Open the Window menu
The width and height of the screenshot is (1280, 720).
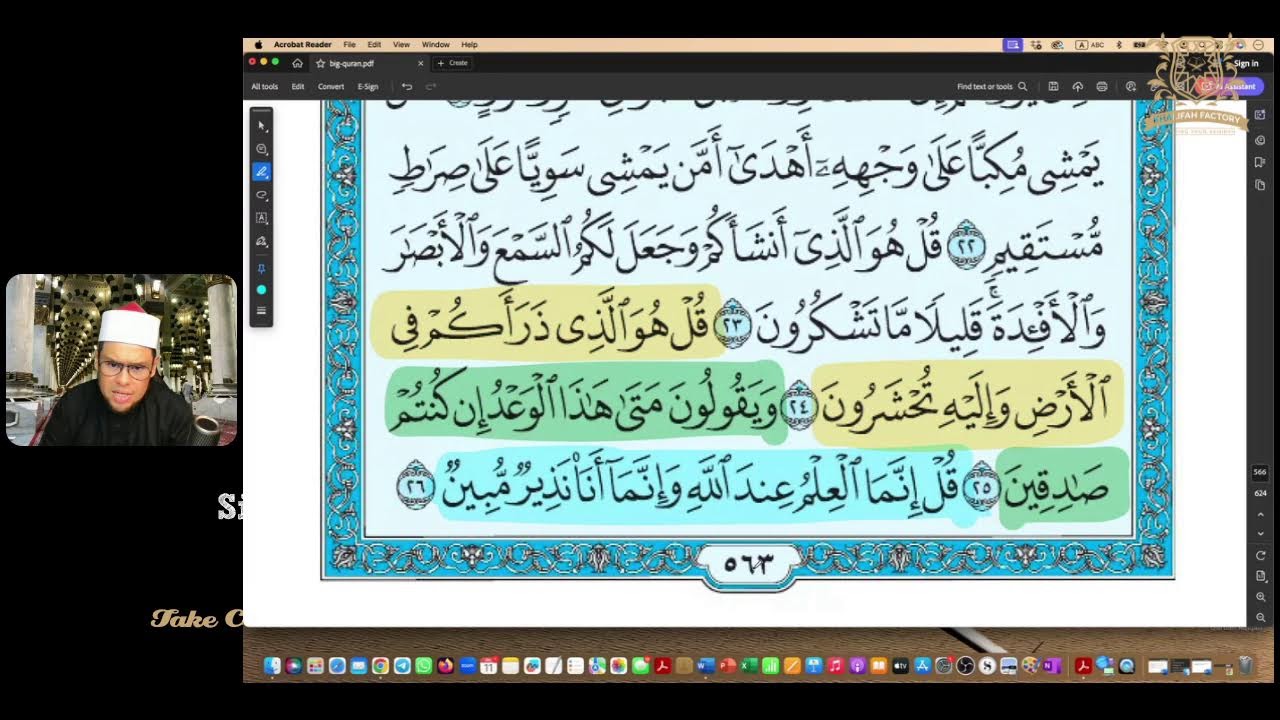(436, 45)
